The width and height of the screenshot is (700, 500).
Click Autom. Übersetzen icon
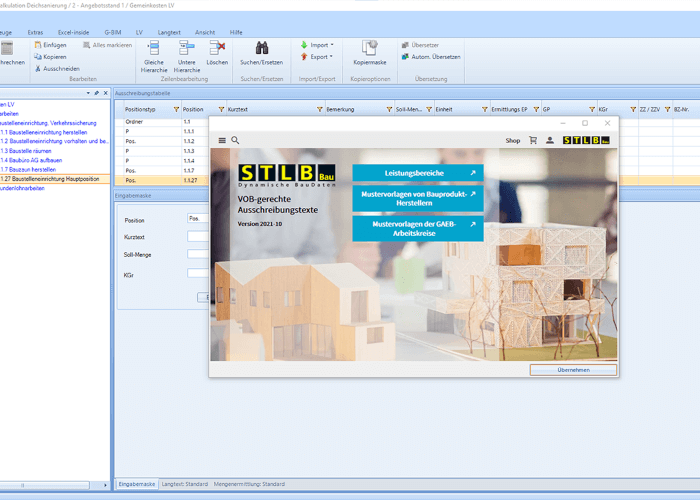pyautogui.click(x=405, y=57)
